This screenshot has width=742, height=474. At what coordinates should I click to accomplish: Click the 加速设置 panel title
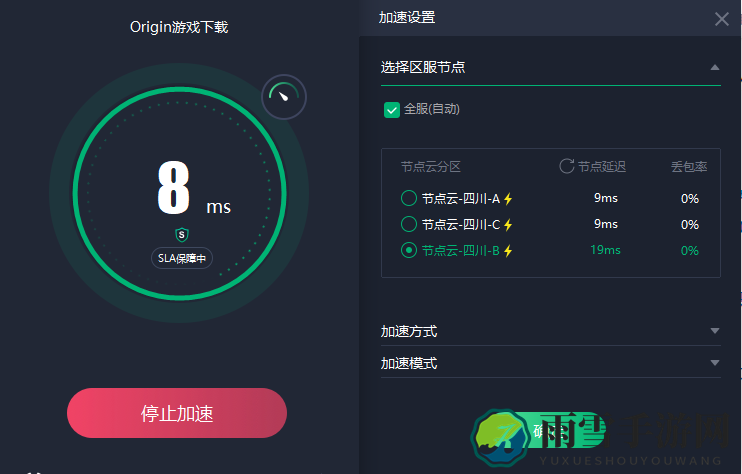click(406, 18)
